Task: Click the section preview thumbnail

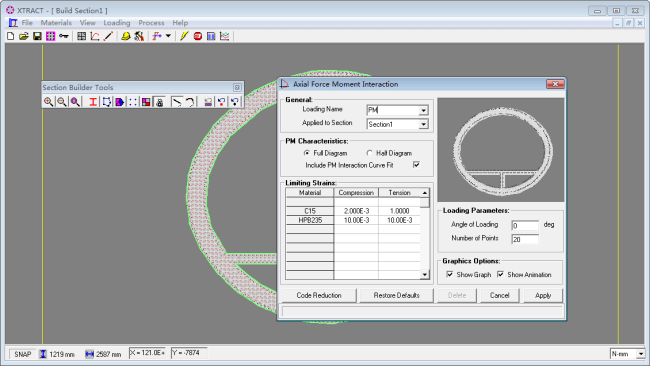Action: [501, 150]
